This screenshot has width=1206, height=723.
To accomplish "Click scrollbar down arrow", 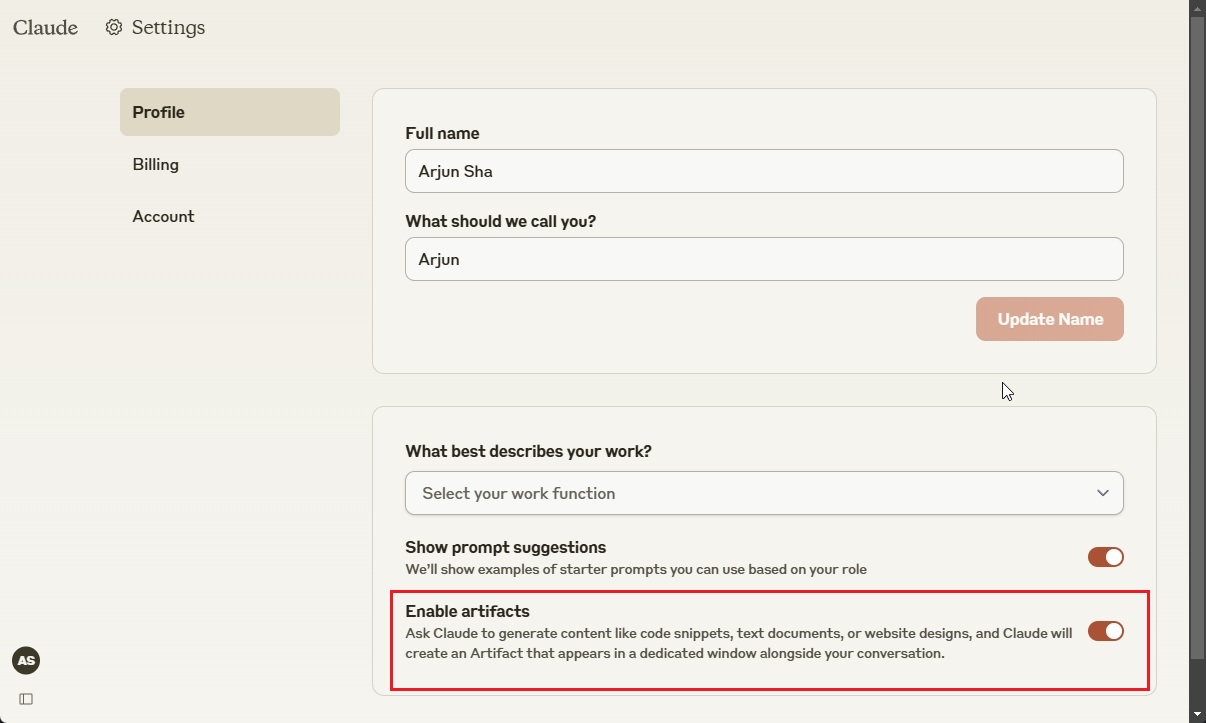I will point(1197,714).
